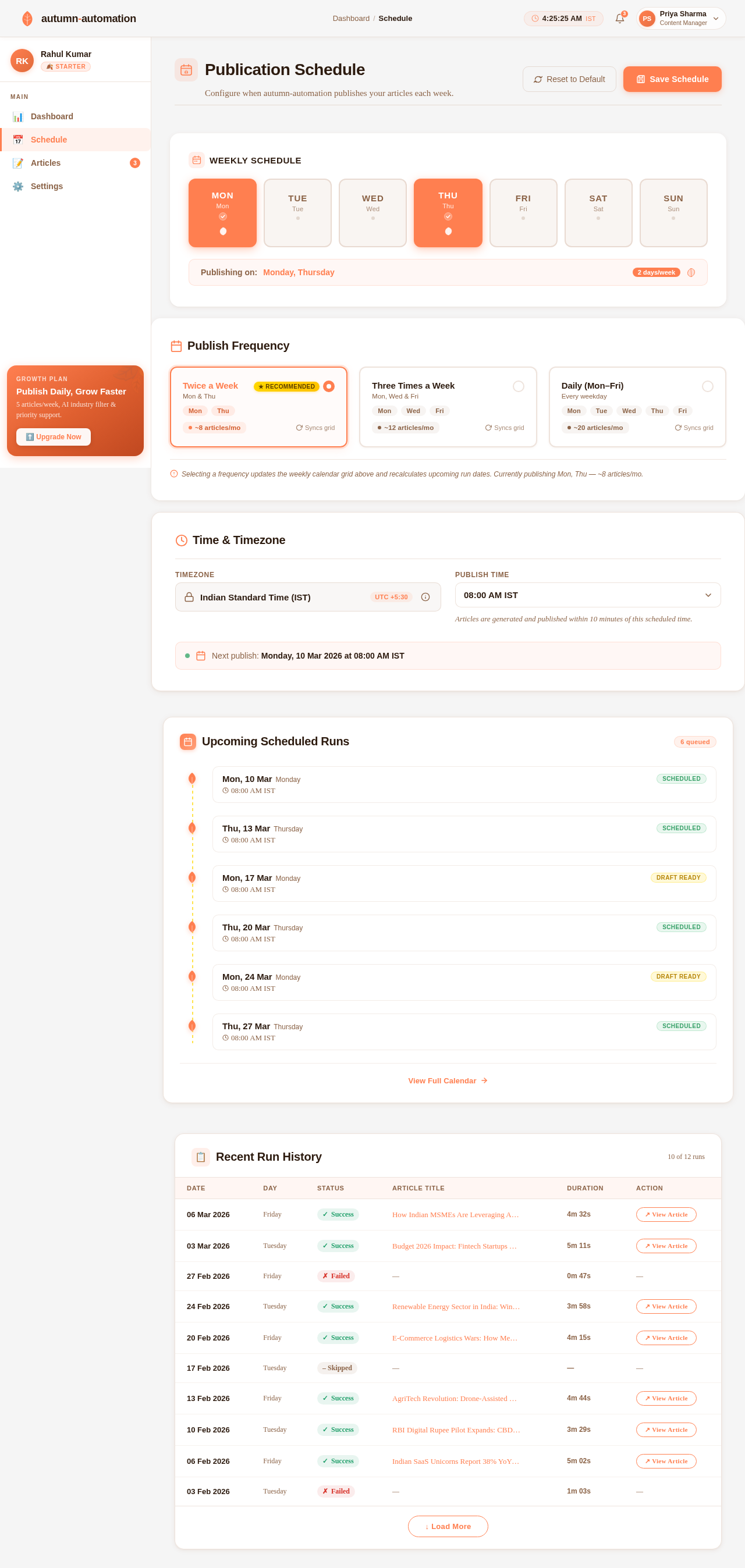
Task: Click the Indian Standard Time timezone field
Action: click(308, 597)
